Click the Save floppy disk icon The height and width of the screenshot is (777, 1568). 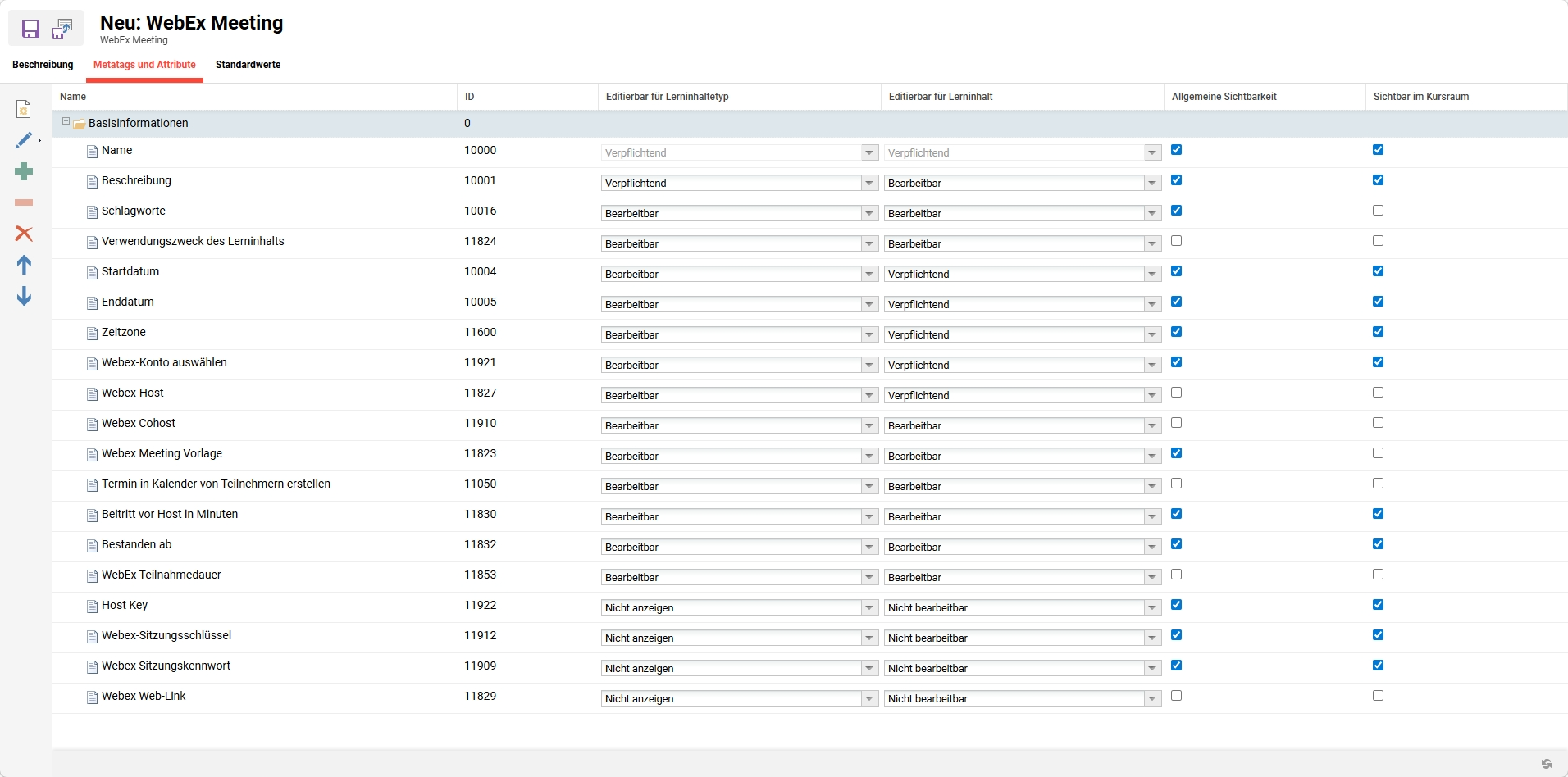pos(30,30)
